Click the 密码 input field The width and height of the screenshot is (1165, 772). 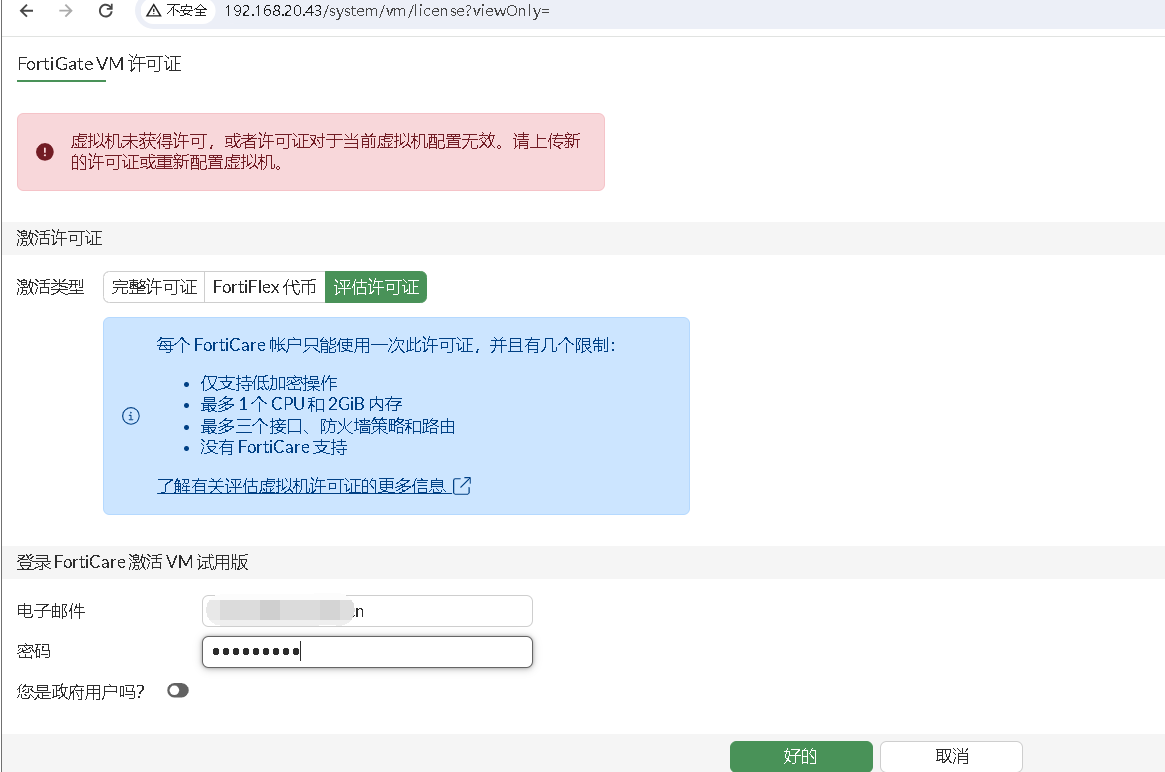pyautogui.click(x=367, y=652)
